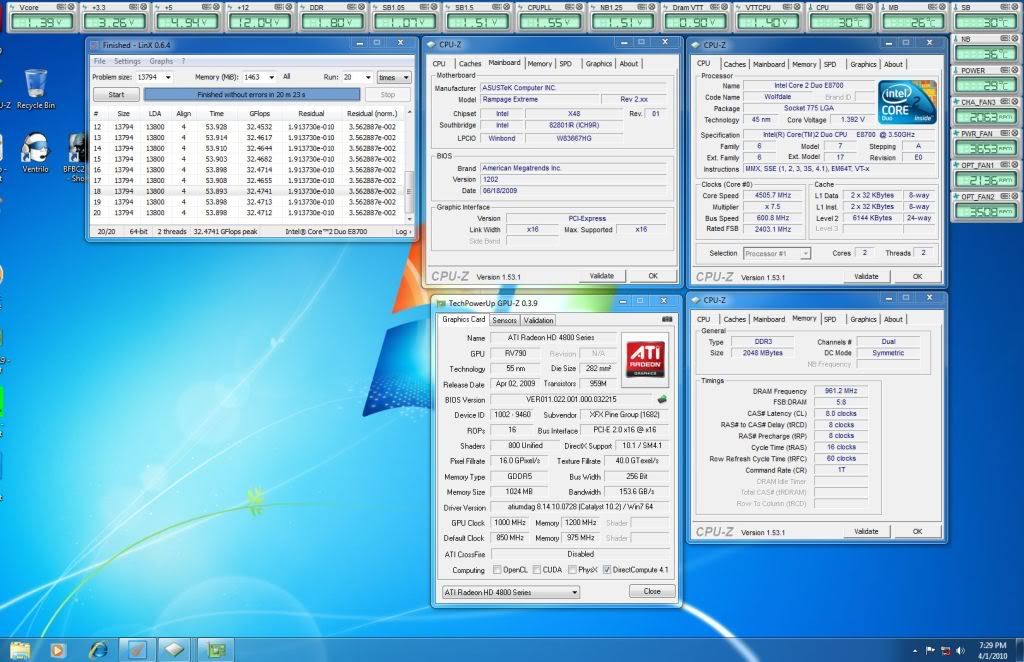Open the LinX Run count dropdown
This screenshot has height=662, width=1024.
point(368,77)
